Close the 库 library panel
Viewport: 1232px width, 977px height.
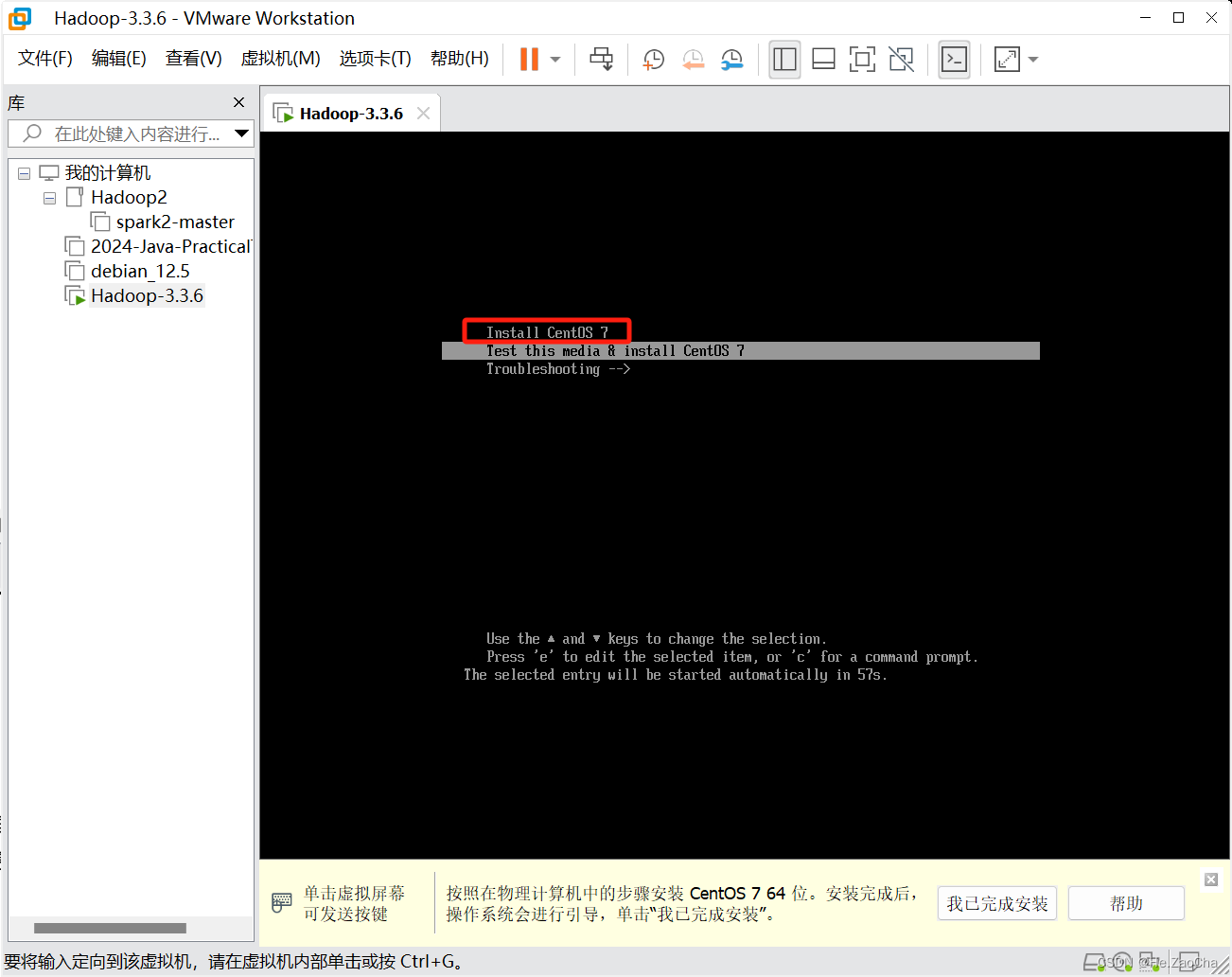(238, 102)
